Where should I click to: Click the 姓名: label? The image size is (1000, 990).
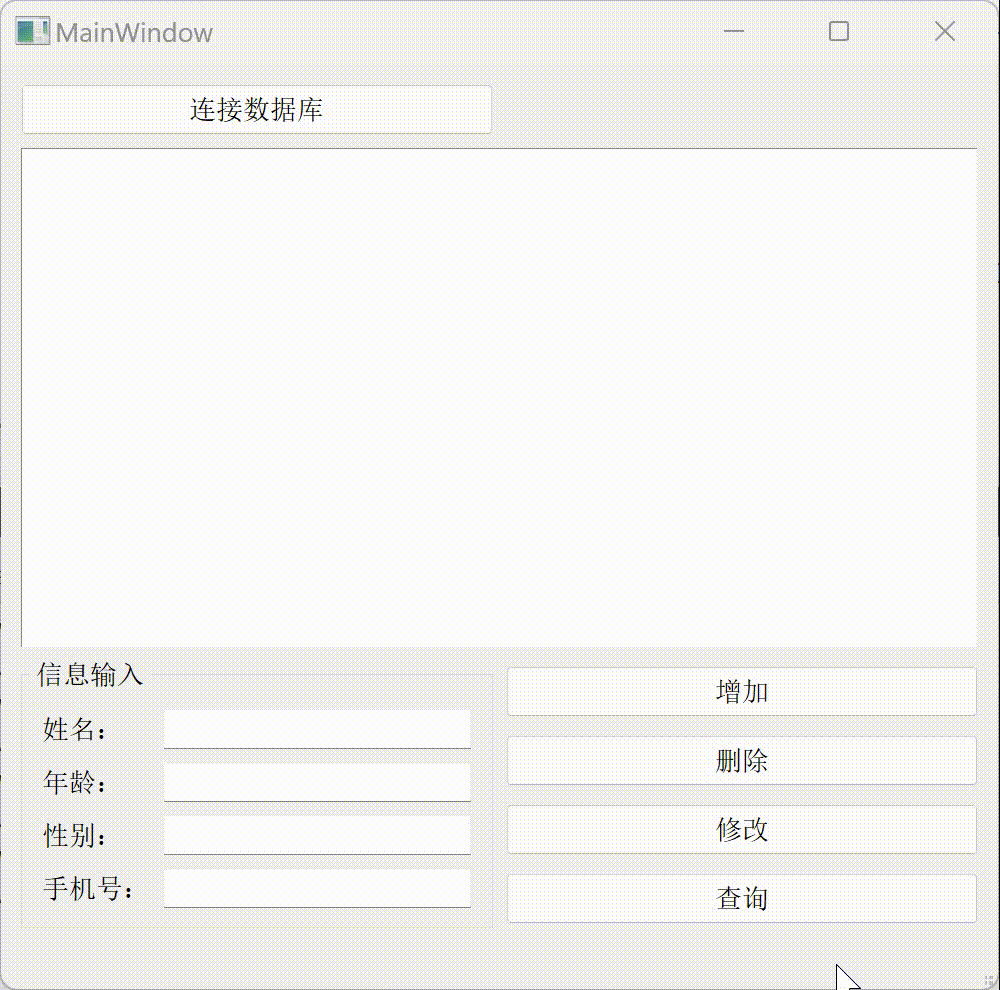(x=74, y=729)
